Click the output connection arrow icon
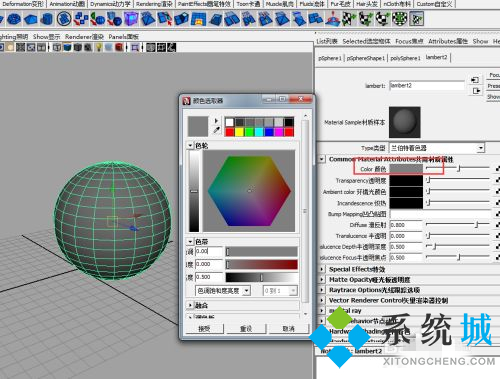 point(476,91)
